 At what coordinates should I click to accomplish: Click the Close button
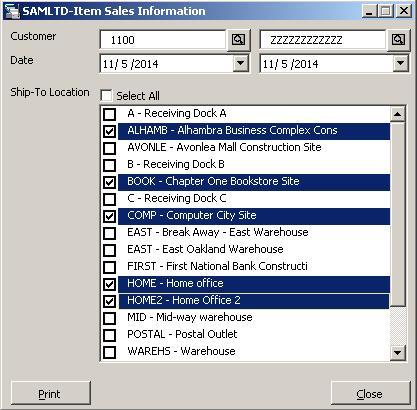click(x=370, y=394)
